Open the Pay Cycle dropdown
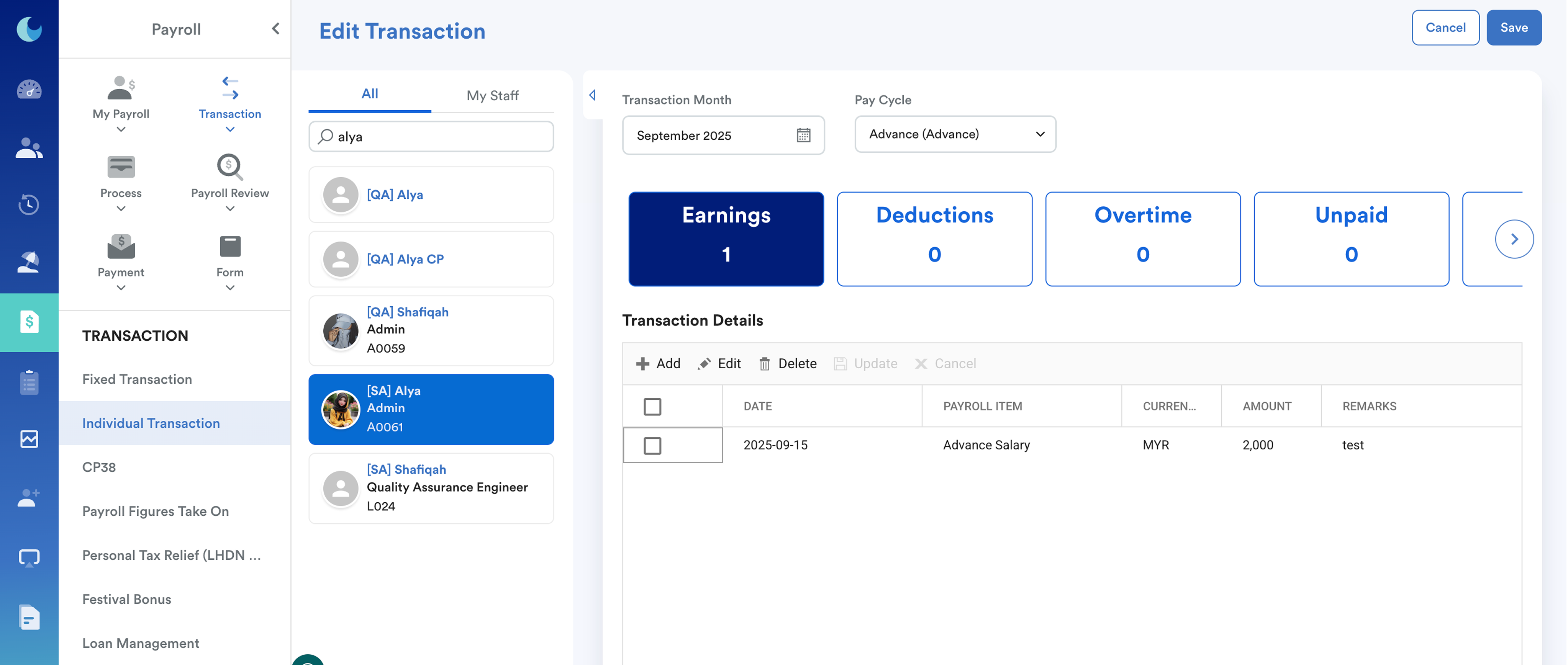The width and height of the screenshot is (1568, 665). pyautogui.click(x=954, y=134)
